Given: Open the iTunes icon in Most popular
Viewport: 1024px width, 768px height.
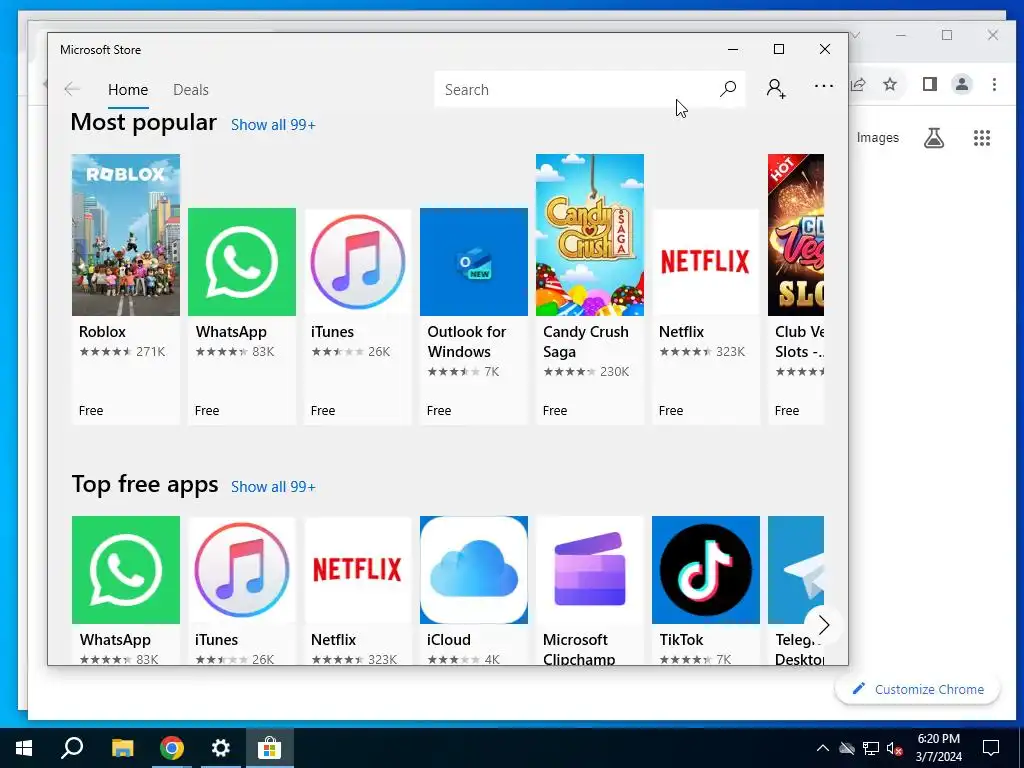Looking at the screenshot, I should (x=358, y=262).
